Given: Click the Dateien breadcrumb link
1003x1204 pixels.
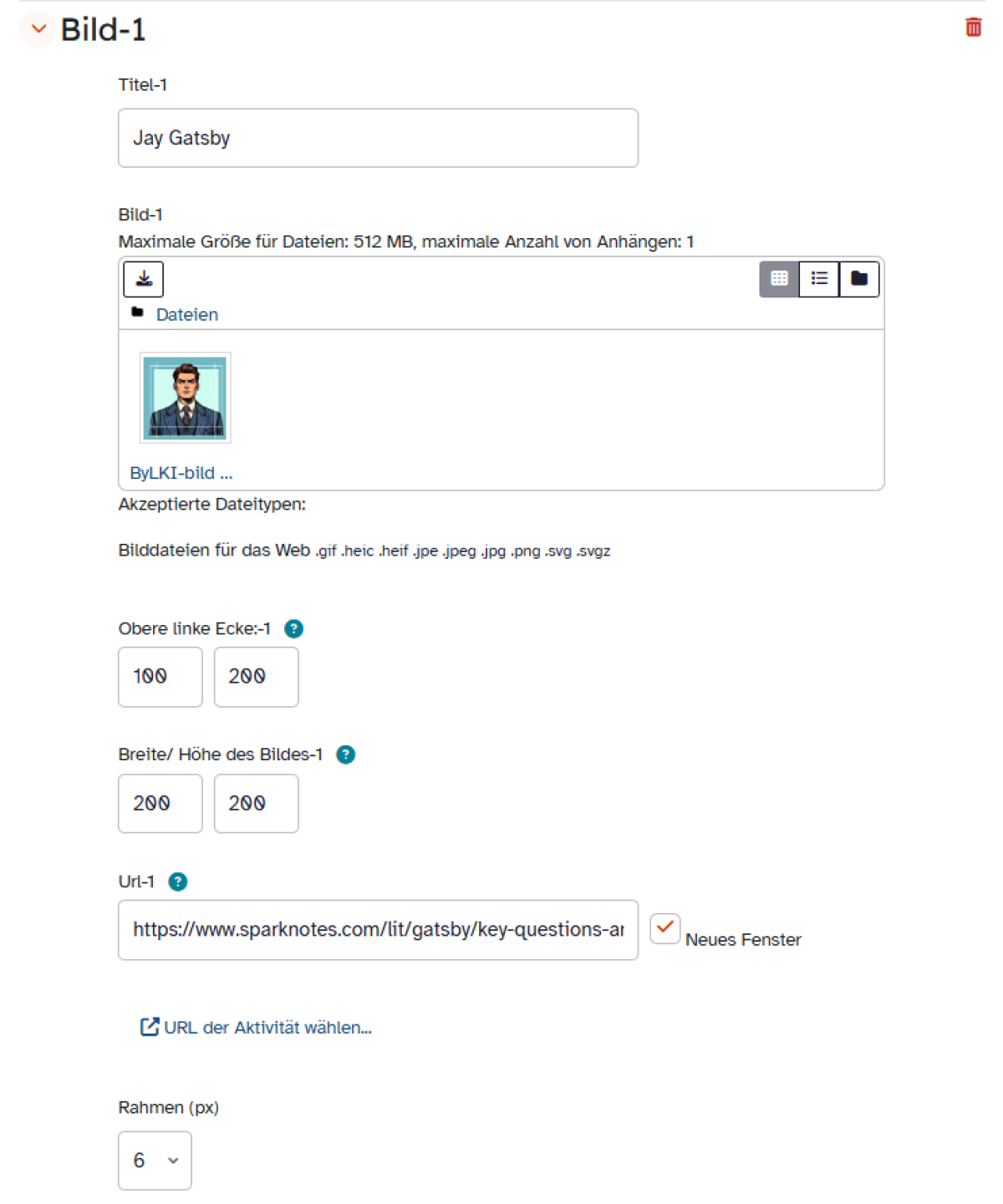Looking at the screenshot, I should (187, 315).
